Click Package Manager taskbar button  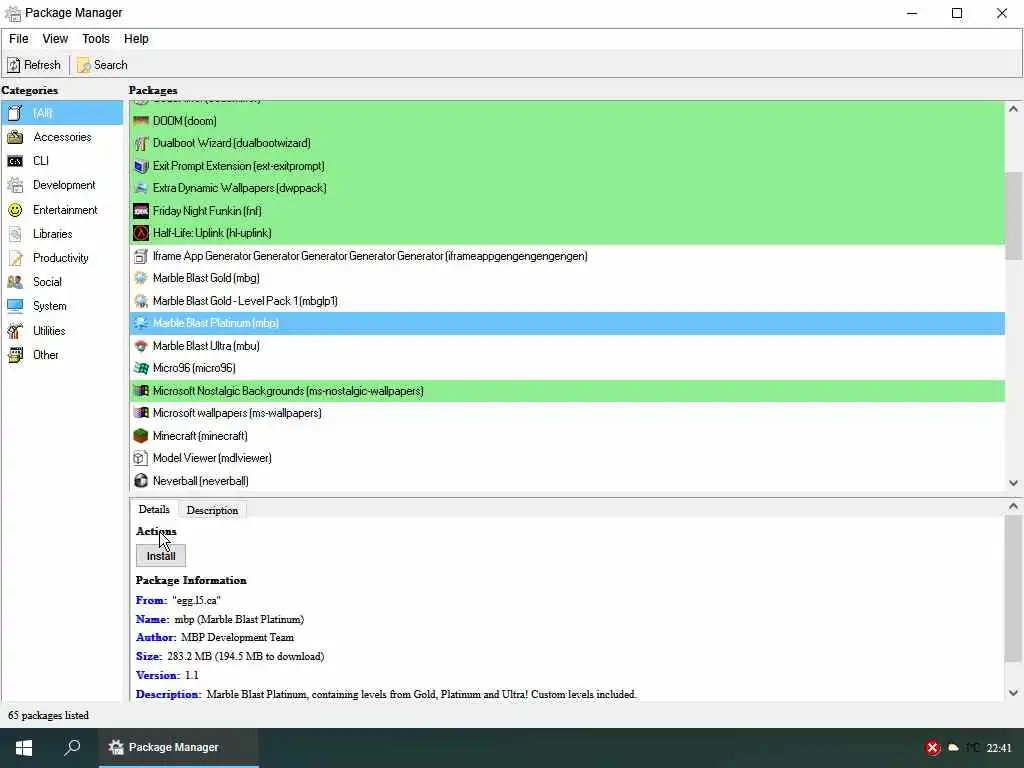[x=178, y=748]
